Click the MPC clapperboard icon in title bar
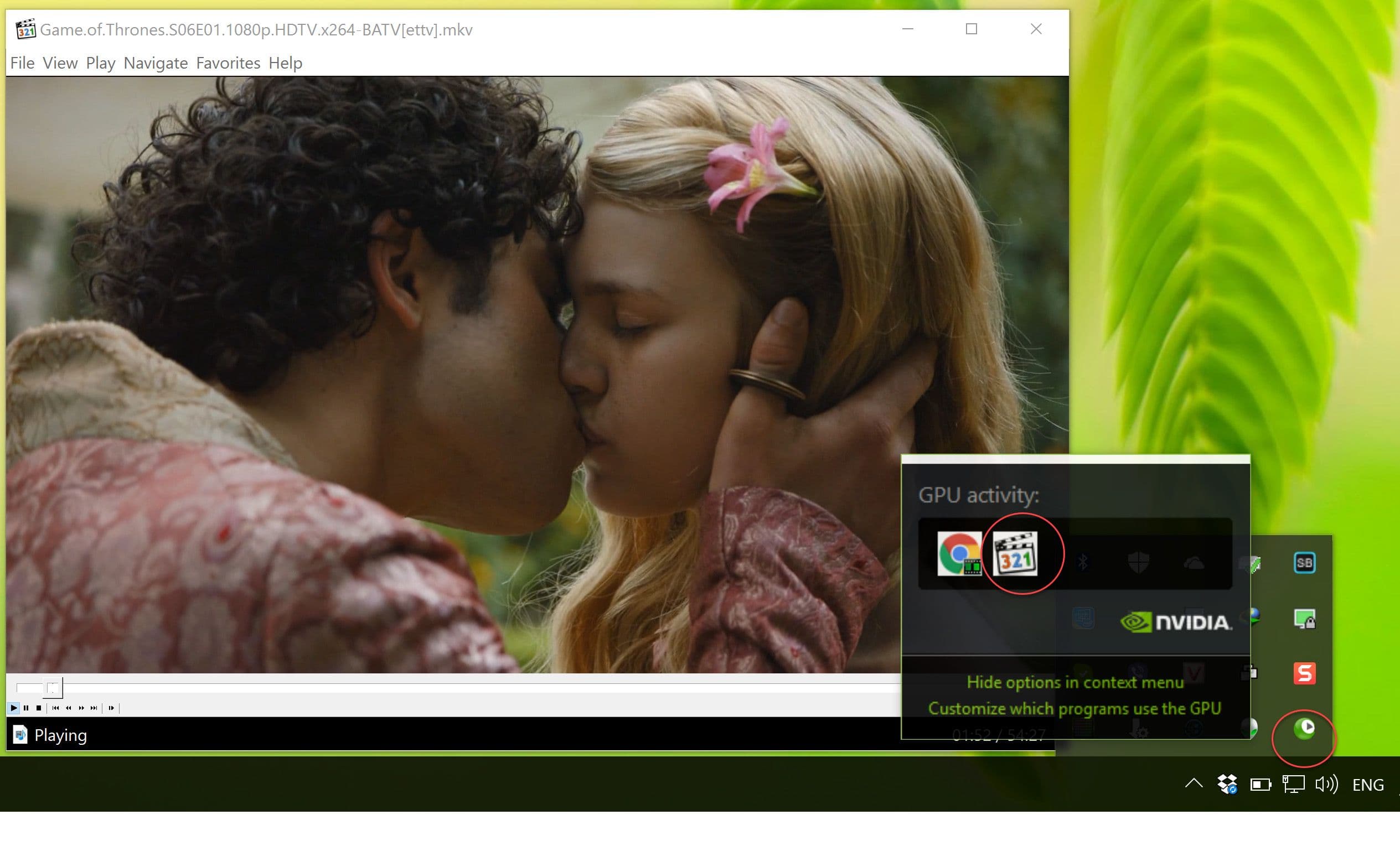Image resolution: width=1400 pixels, height=851 pixels. (x=25, y=29)
